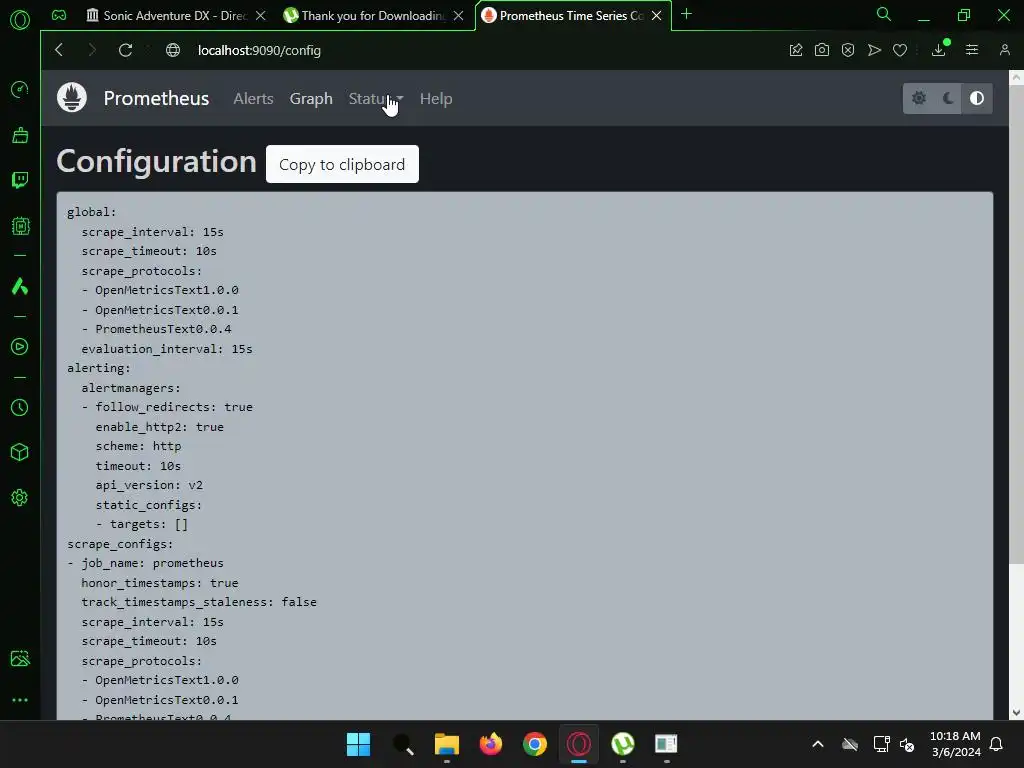The image size is (1024, 768).
Task: Click the edit/pinboard icon in address bar
Action: [795, 50]
